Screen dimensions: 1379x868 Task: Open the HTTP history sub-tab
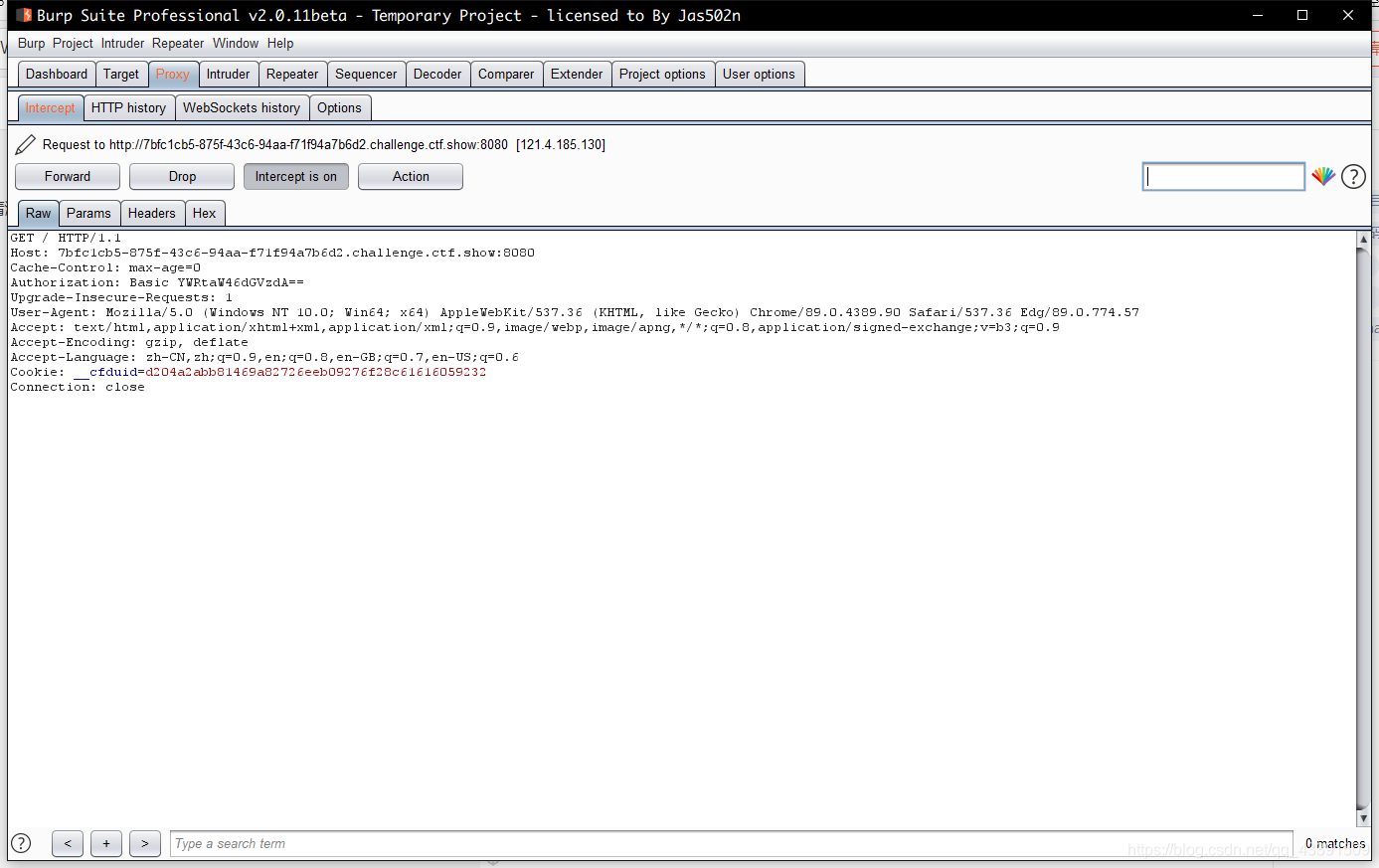pos(129,107)
